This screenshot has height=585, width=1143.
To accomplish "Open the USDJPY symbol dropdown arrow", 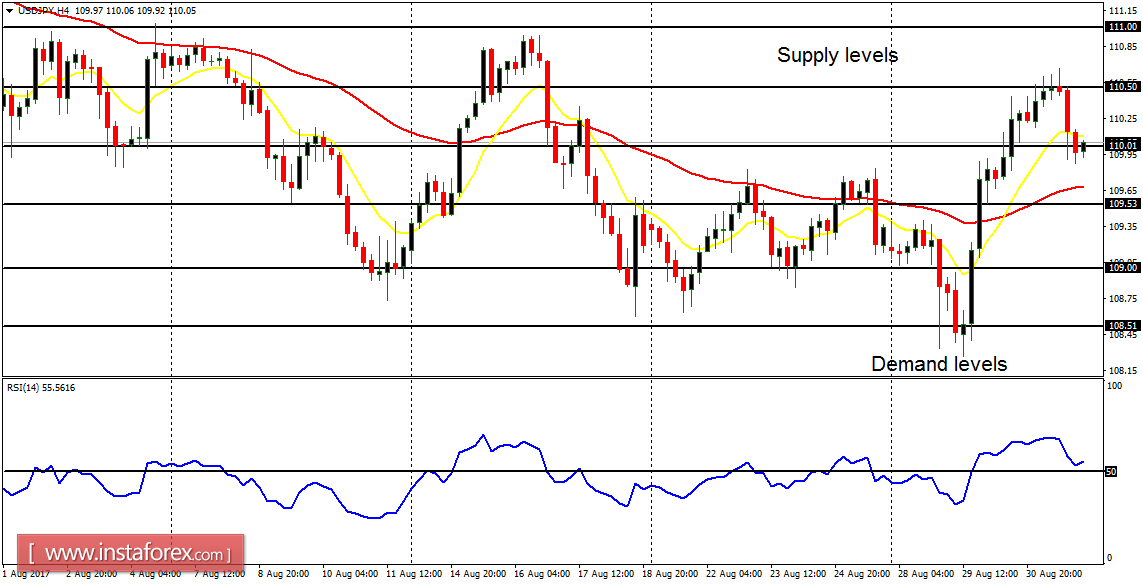I will (9, 10).
